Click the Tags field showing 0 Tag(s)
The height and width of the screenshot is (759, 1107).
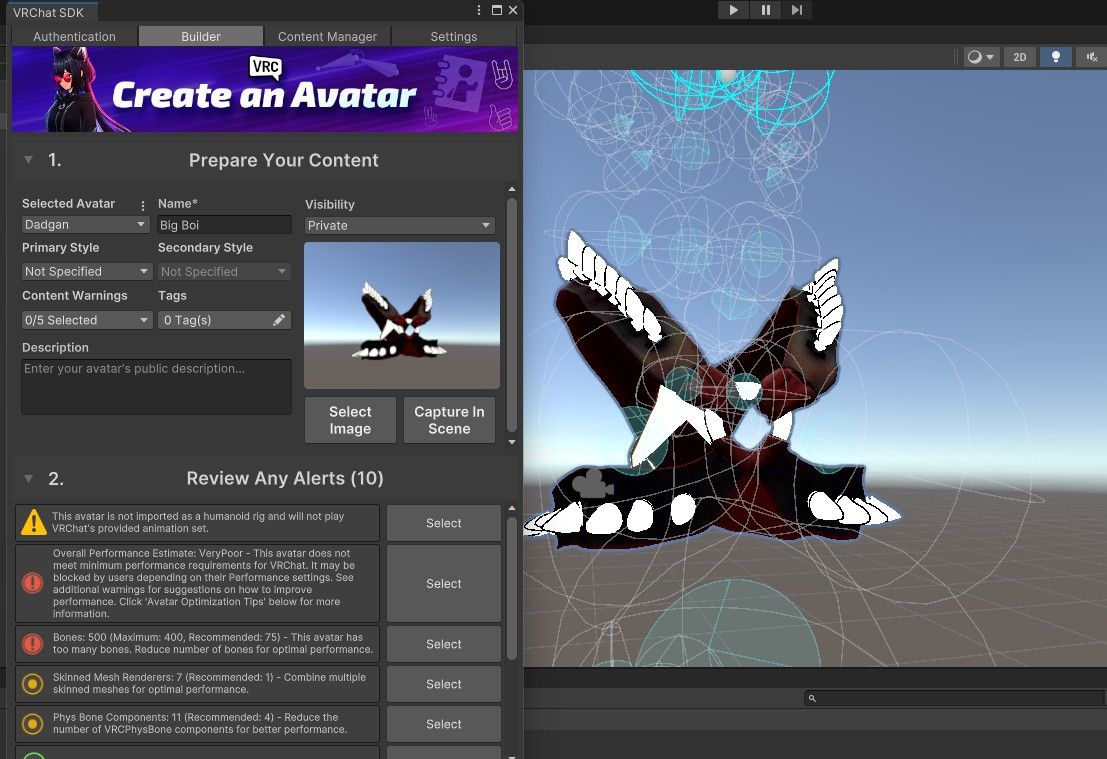coord(224,320)
